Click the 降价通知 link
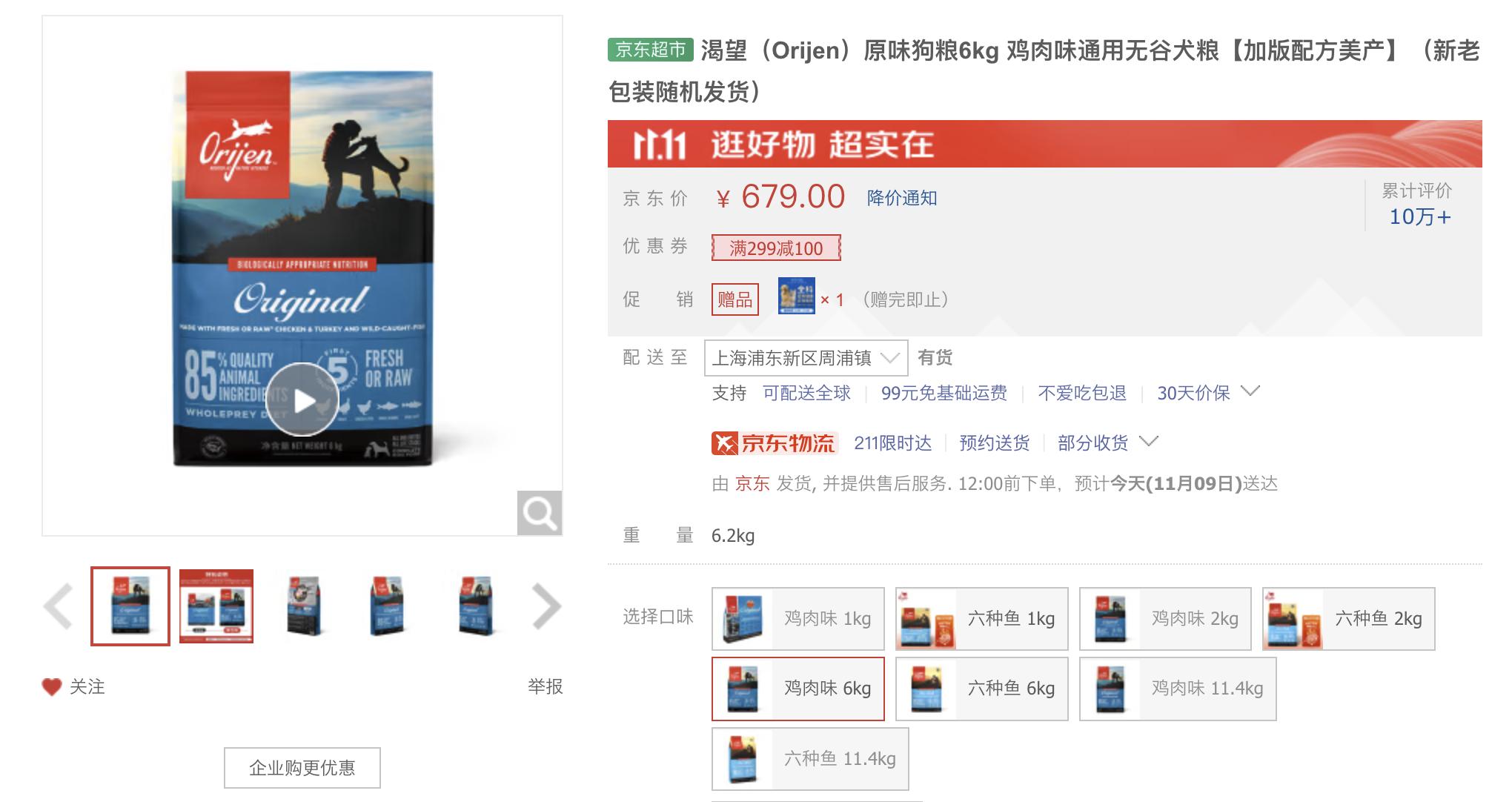Viewport: 1512px width, 802px height. [902, 198]
